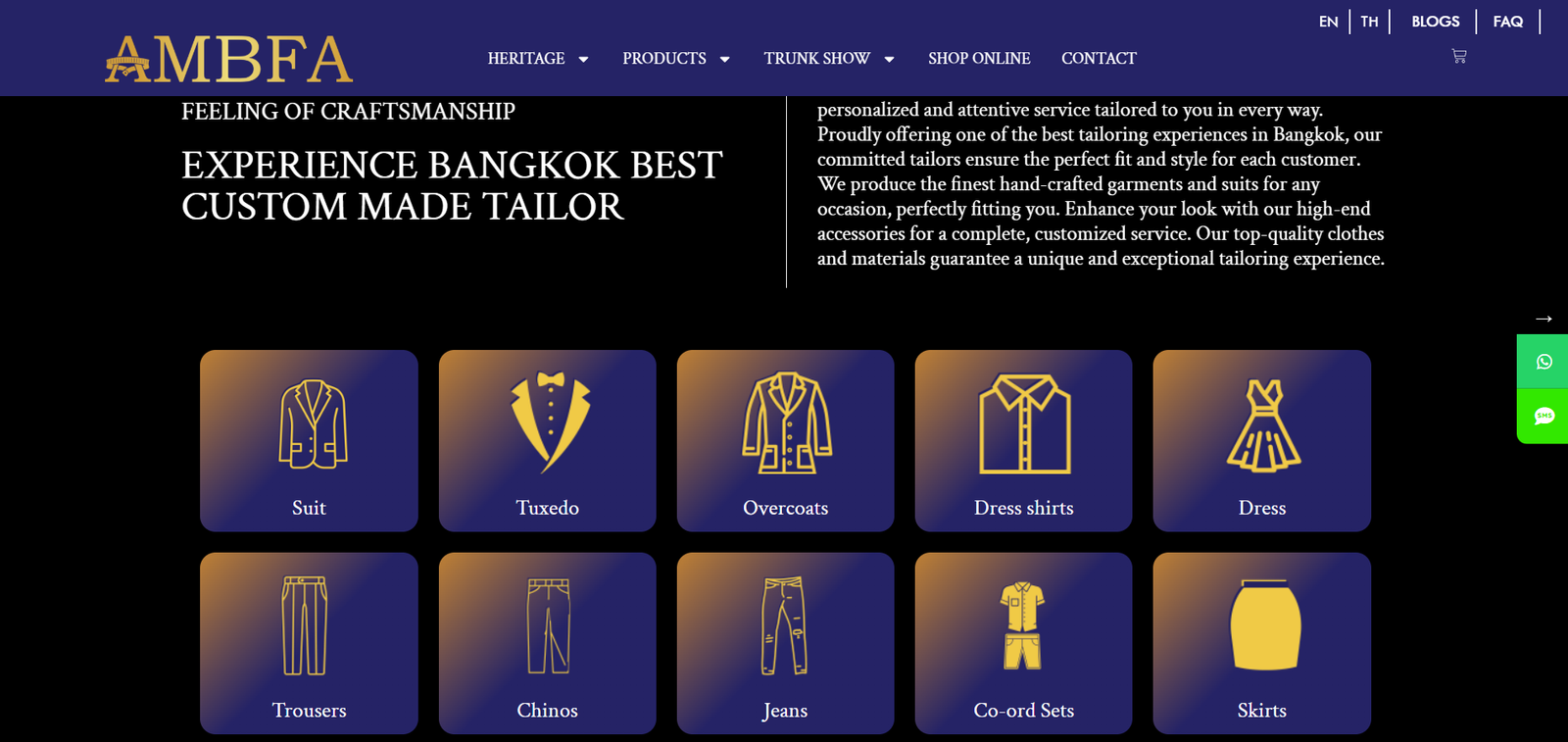Image resolution: width=1568 pixels, height=742 pixels.
Task: Open the Jeans category icon
Action: [x=785, y=626]
